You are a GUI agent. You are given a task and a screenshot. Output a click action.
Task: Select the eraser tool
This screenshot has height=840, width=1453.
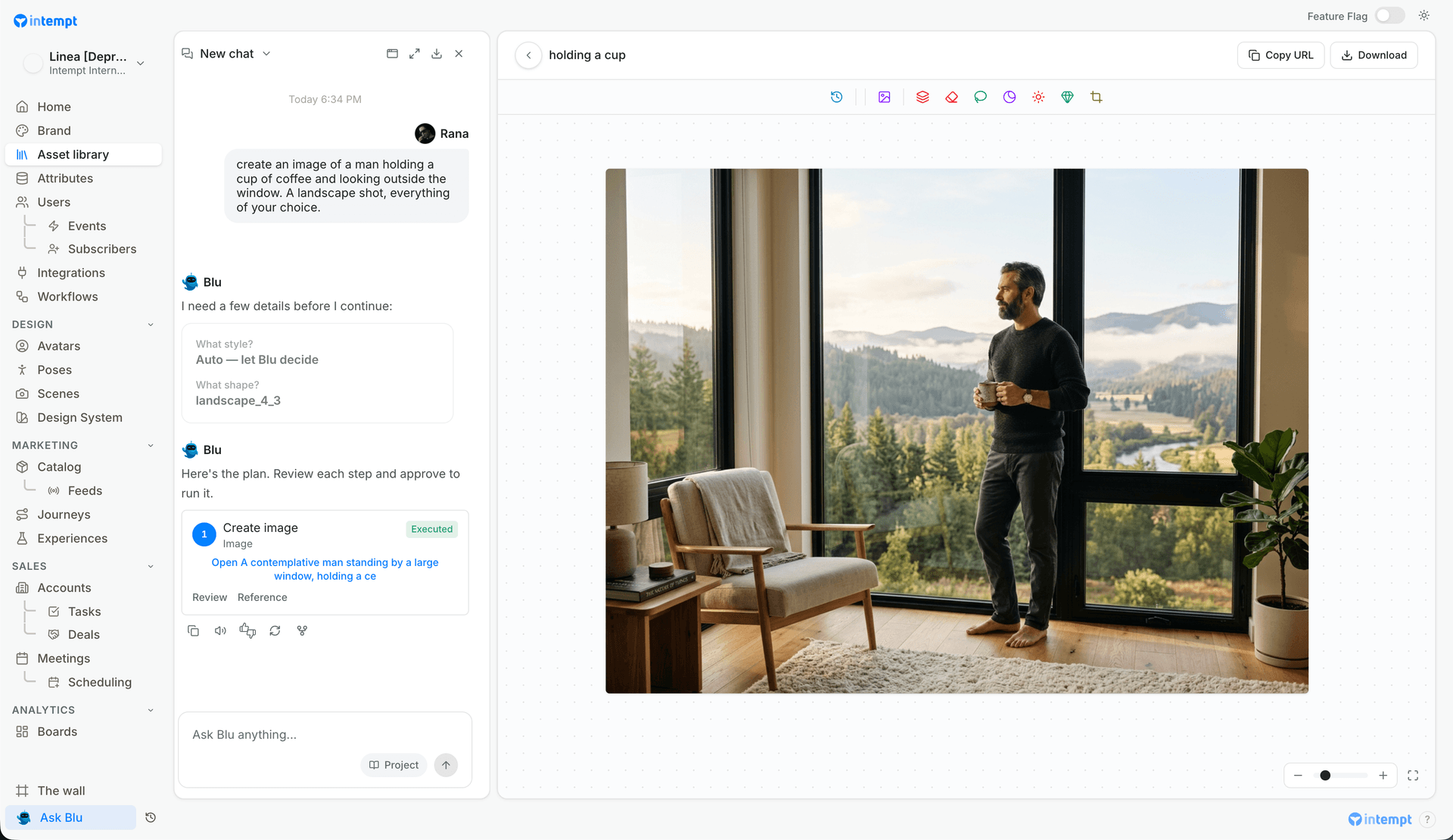[951, 97]
